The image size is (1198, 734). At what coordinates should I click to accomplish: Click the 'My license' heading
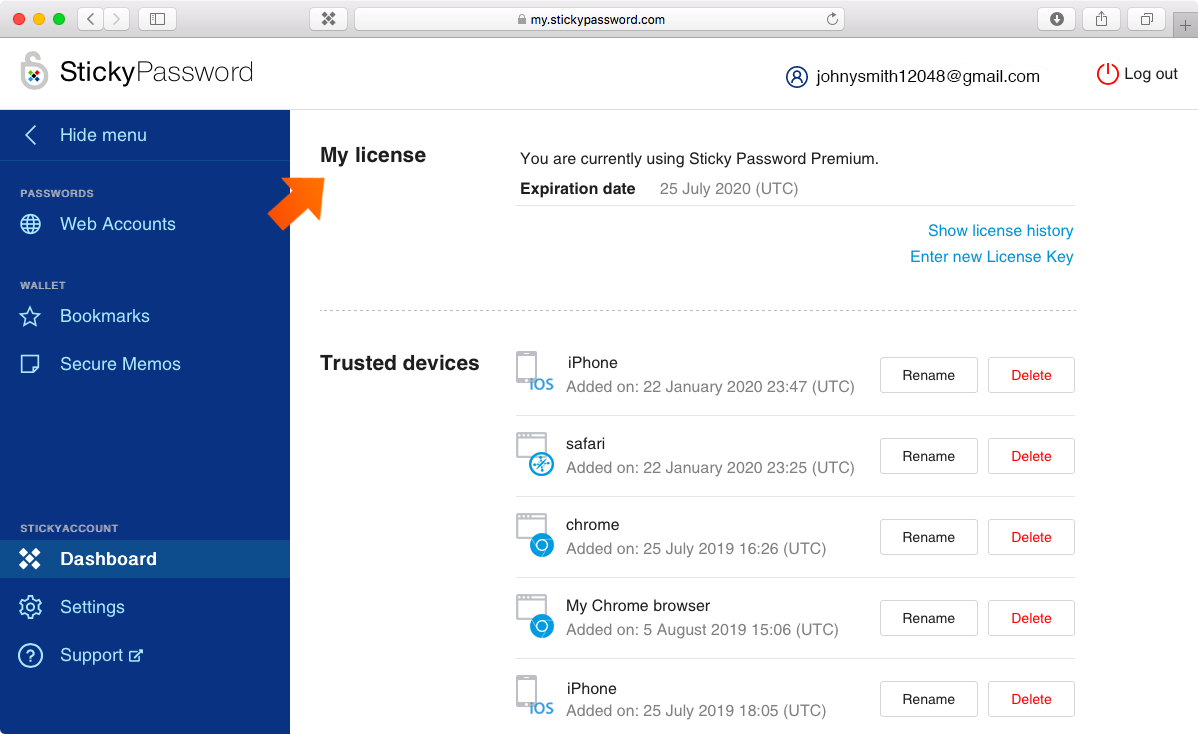(x=373, y=155)
